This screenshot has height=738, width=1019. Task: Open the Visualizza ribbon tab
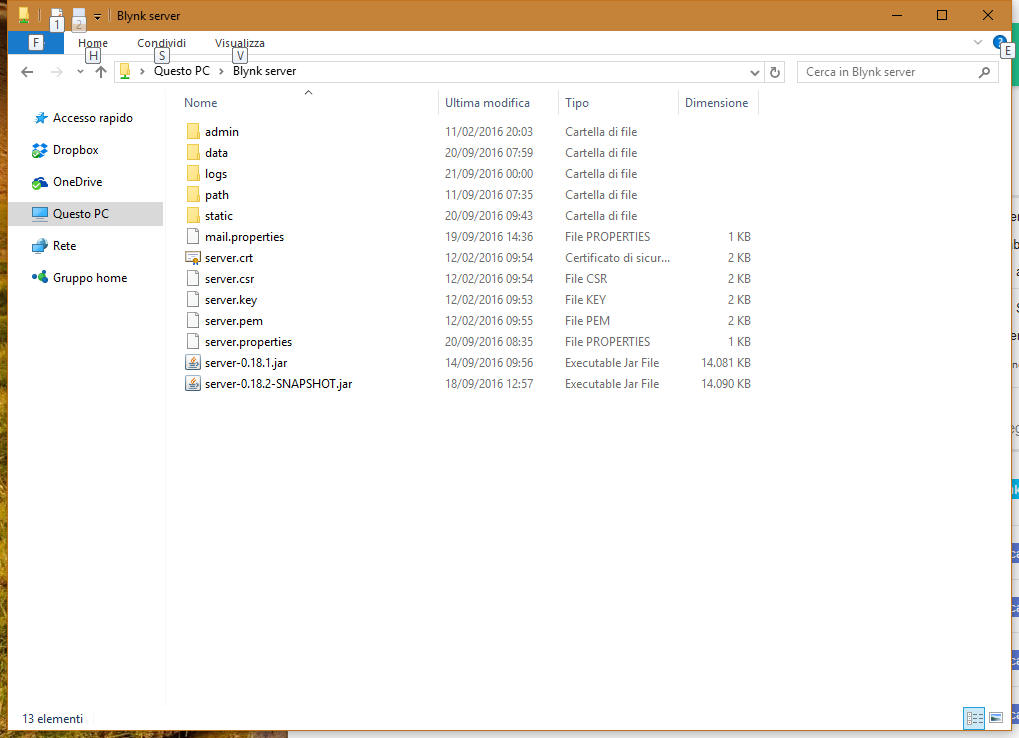(x=240, y=43)
